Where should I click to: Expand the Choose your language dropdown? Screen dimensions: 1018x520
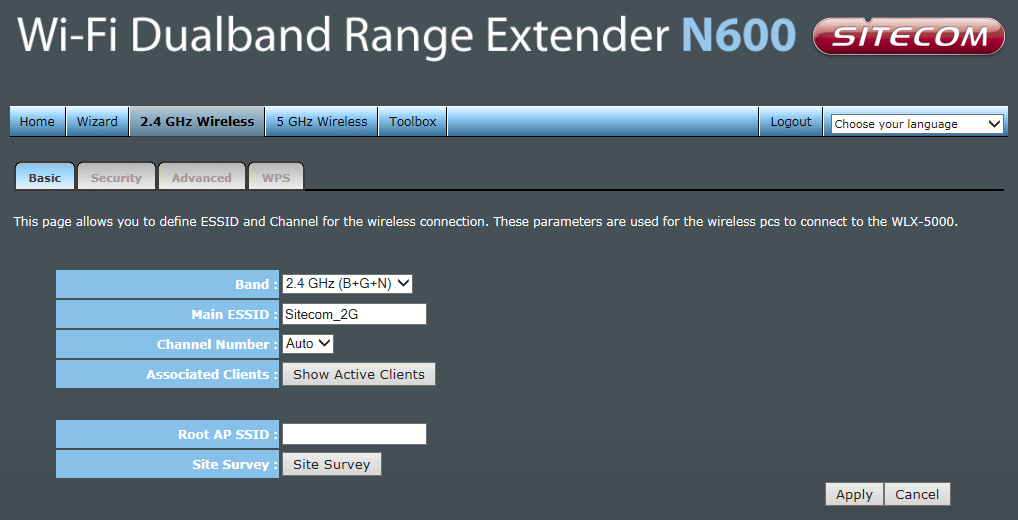[917, 124]
